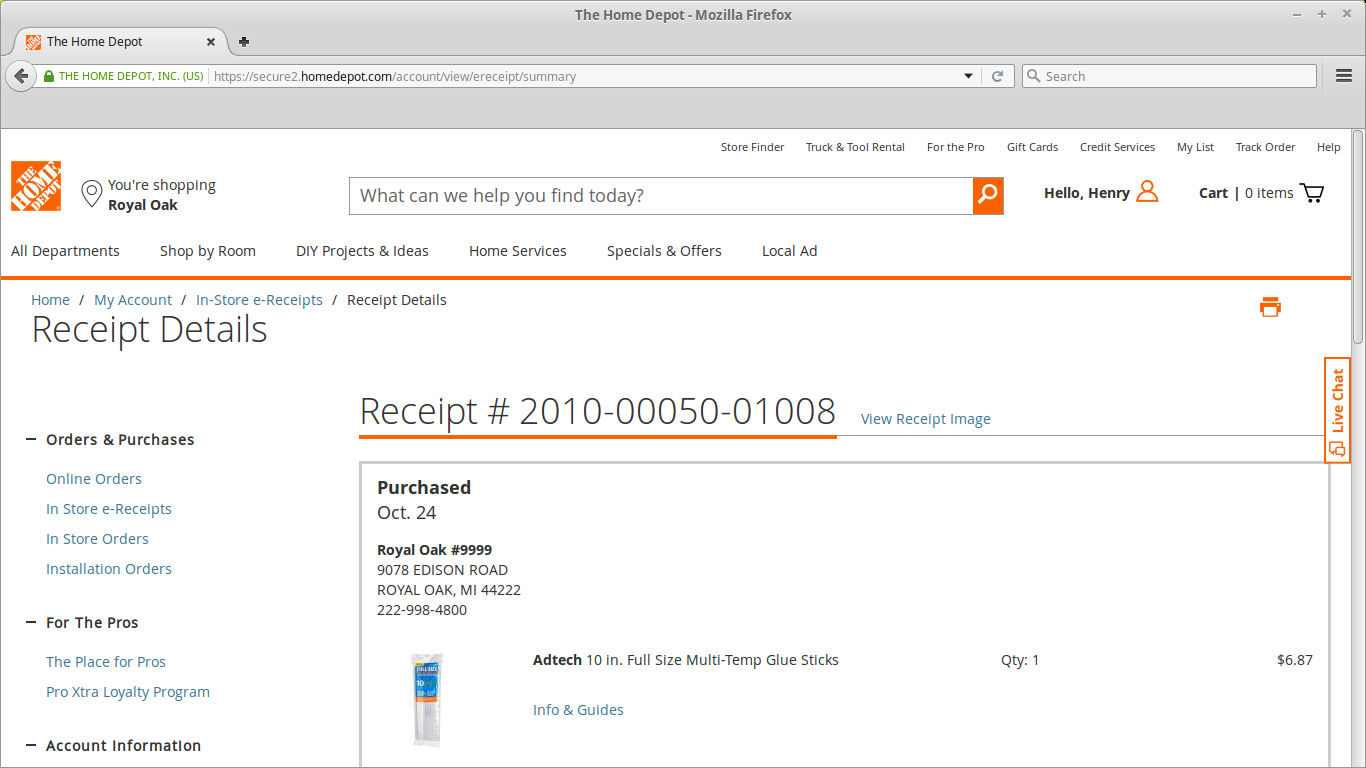The height and width of the screenshot is (768, 1366).
Task: Click the Firefox Search box
Action: [x=1169, y=76]
